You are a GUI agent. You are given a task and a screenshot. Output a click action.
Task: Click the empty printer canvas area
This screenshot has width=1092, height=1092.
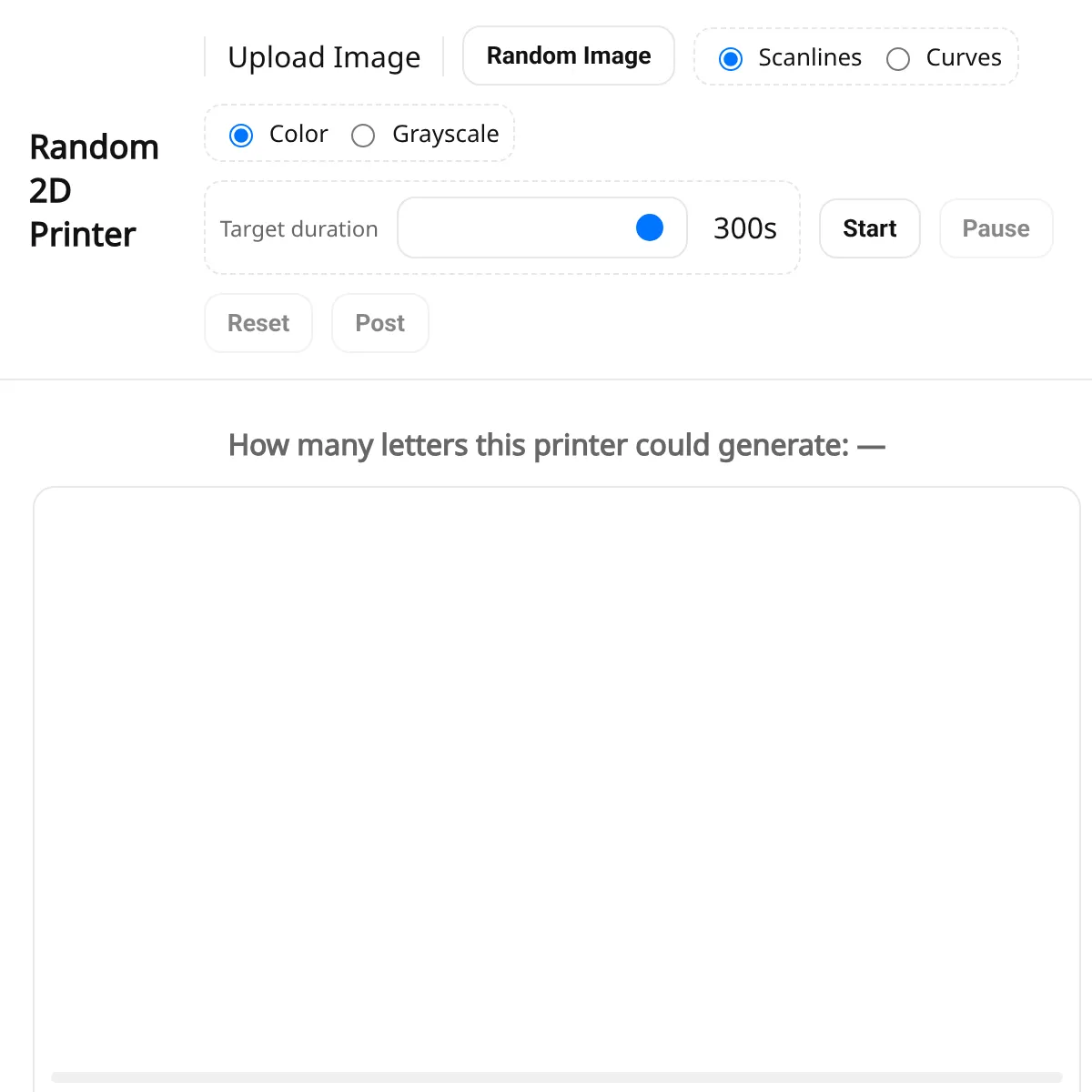pyautogui.click(x=557, y=773)
